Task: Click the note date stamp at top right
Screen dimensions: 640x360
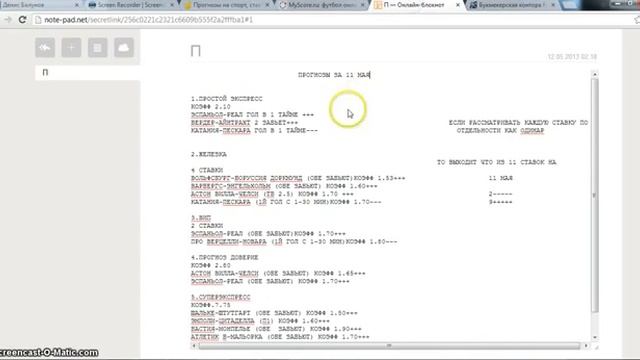Action: [572, 57]
